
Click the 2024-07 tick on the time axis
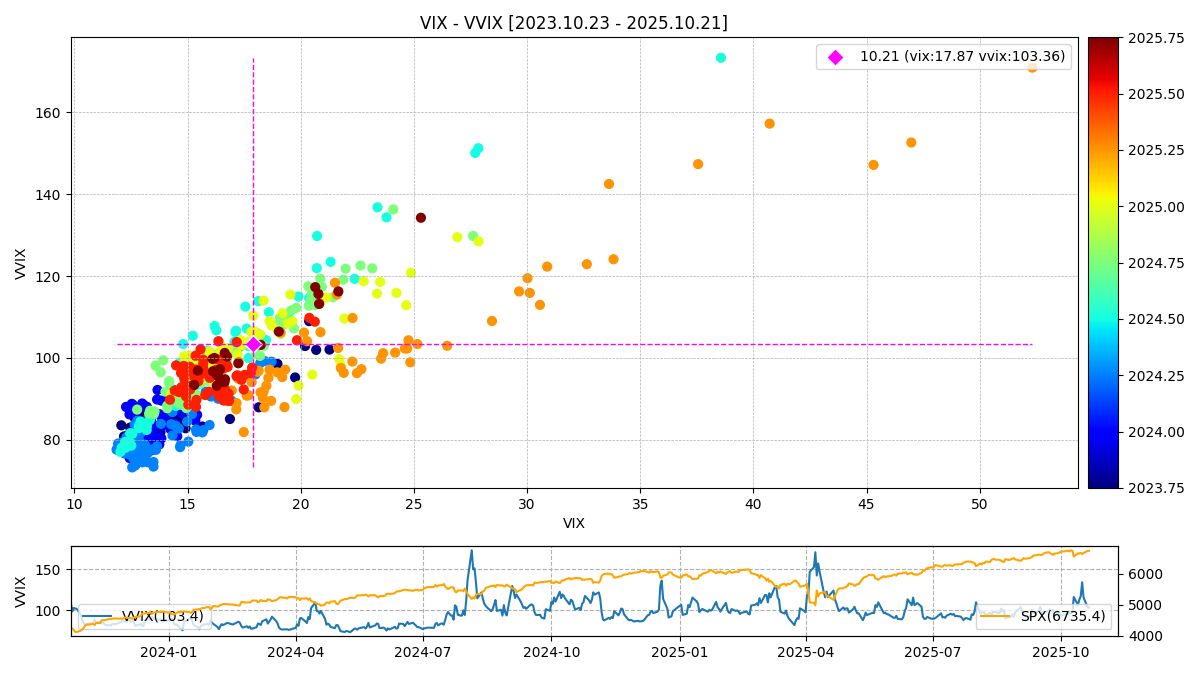422,652
